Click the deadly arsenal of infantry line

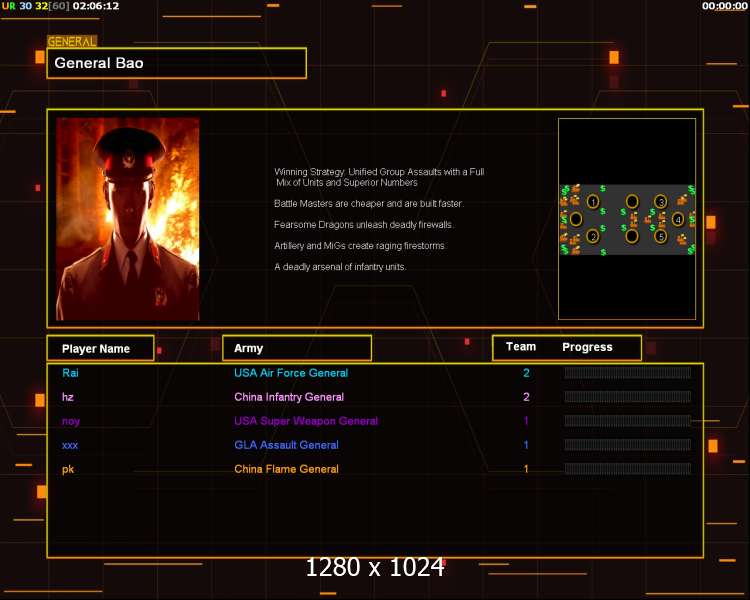pos(340,267)
